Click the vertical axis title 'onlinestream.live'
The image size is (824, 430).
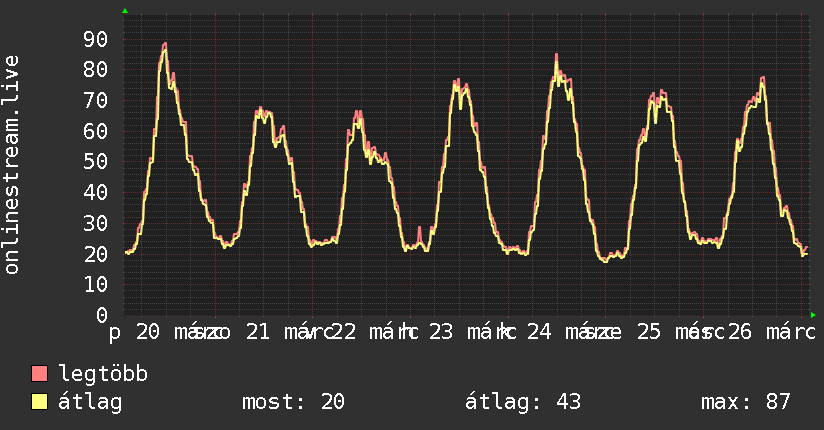pos(11,165)
